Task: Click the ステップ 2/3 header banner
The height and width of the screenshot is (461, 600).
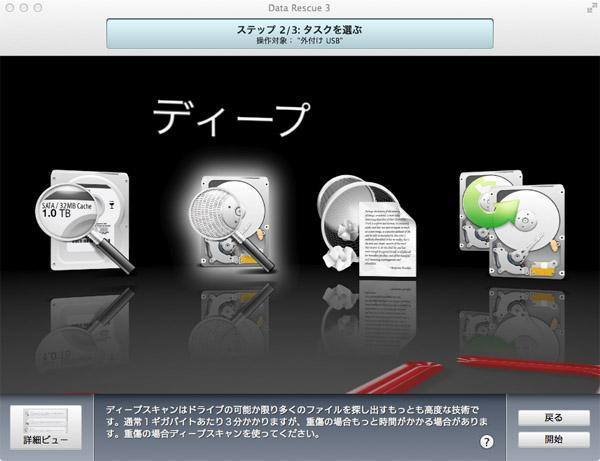Action: click(300, 31)
